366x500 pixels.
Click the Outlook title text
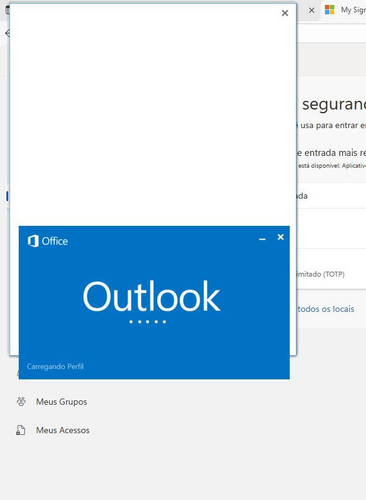151,296
